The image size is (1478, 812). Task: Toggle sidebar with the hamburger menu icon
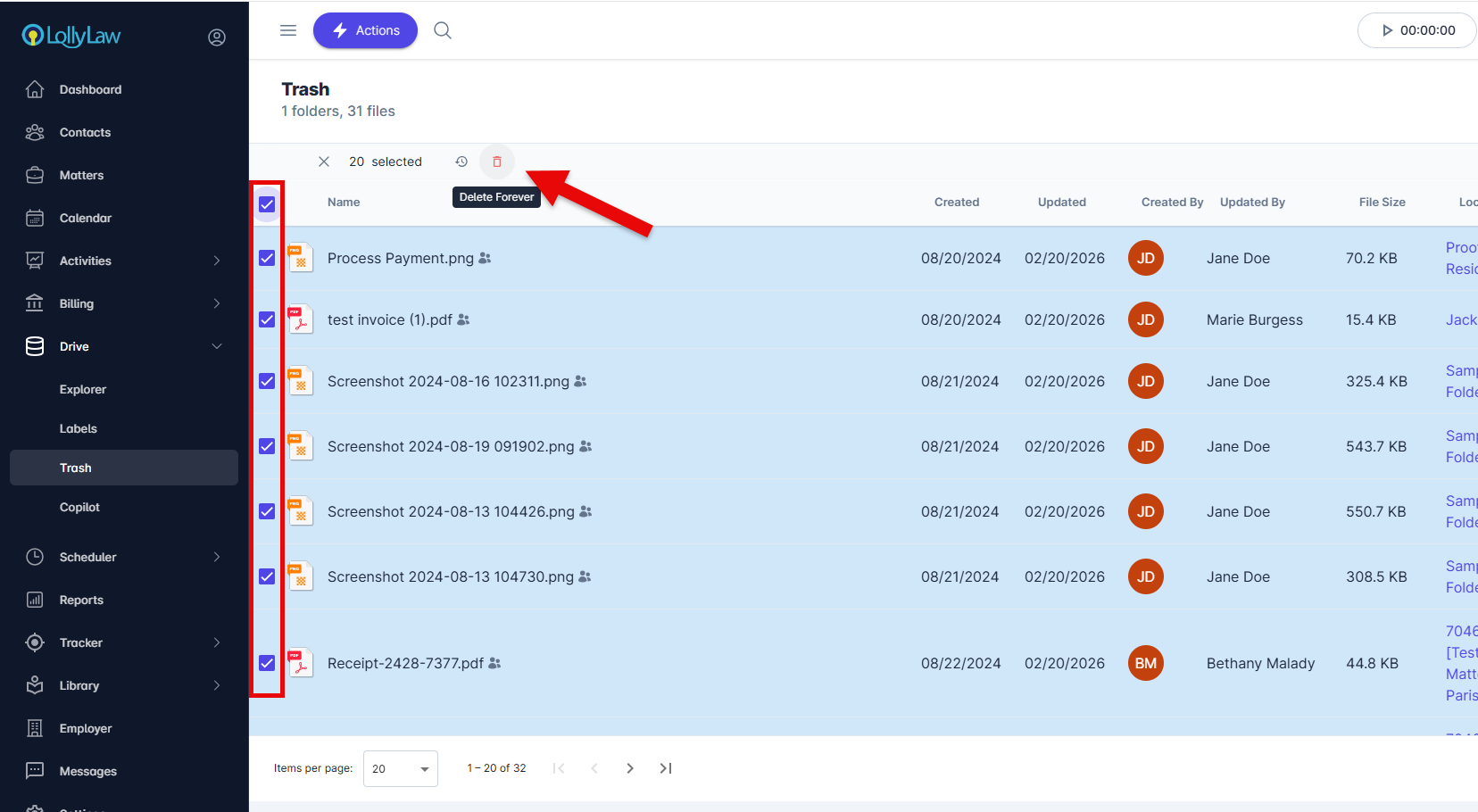coord(288,30)
